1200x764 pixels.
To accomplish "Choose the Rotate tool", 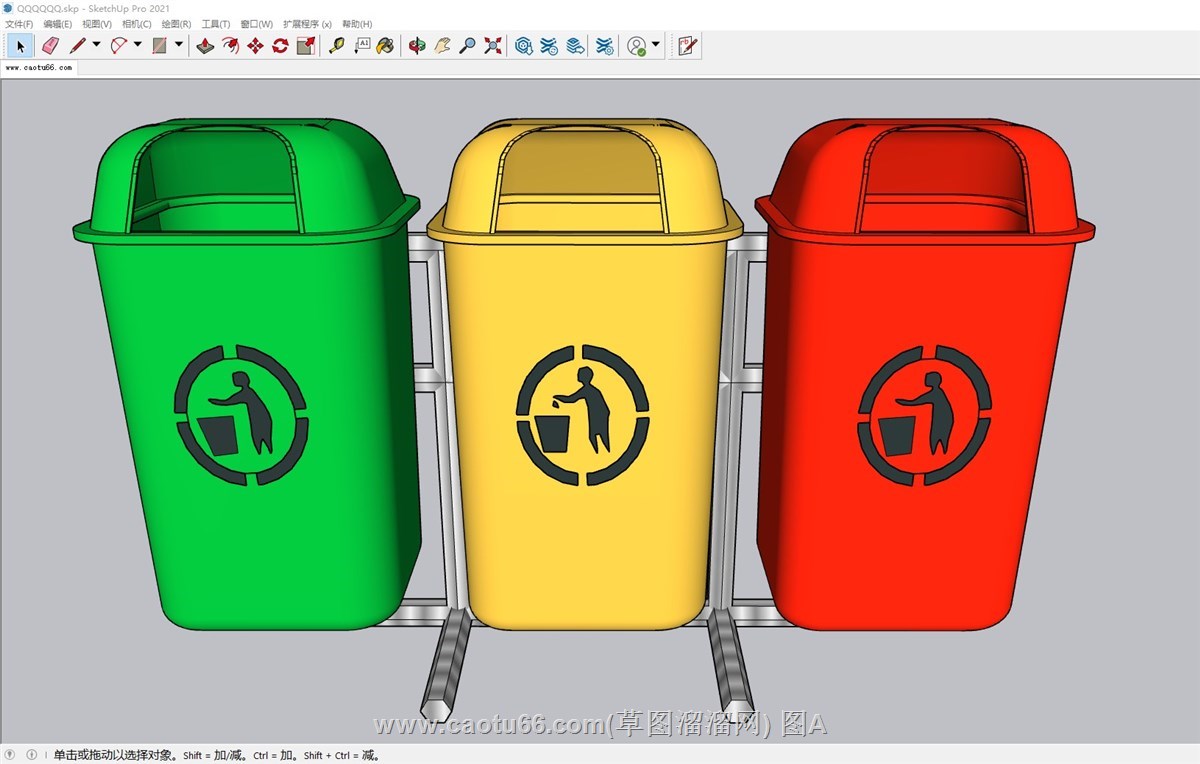I will tap(280, 45).
